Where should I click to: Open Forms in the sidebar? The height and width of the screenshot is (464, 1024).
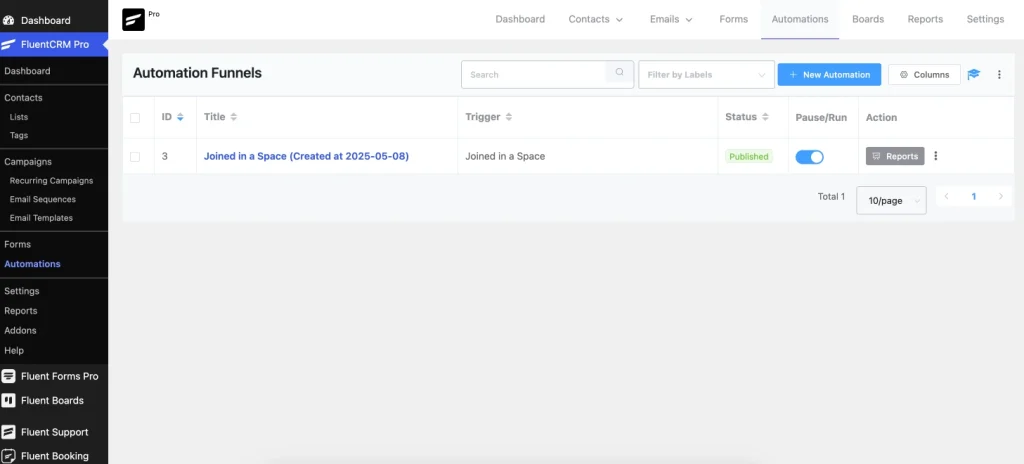pos(18,244)
